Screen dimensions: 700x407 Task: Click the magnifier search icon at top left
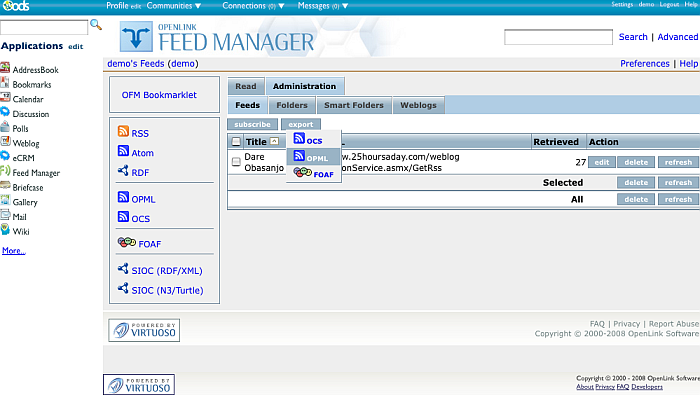click(x=96, y=24)
